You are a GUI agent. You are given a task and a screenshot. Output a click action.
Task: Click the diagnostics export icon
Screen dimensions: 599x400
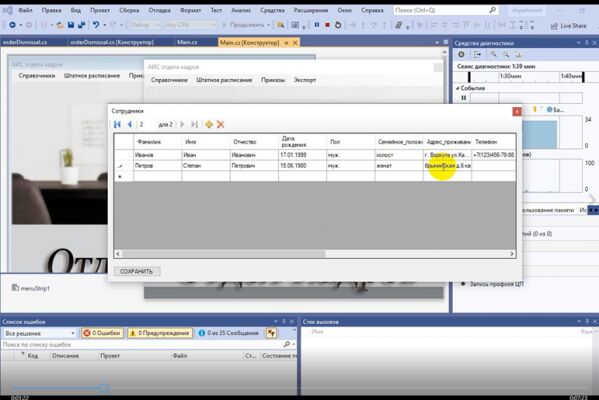478,55
